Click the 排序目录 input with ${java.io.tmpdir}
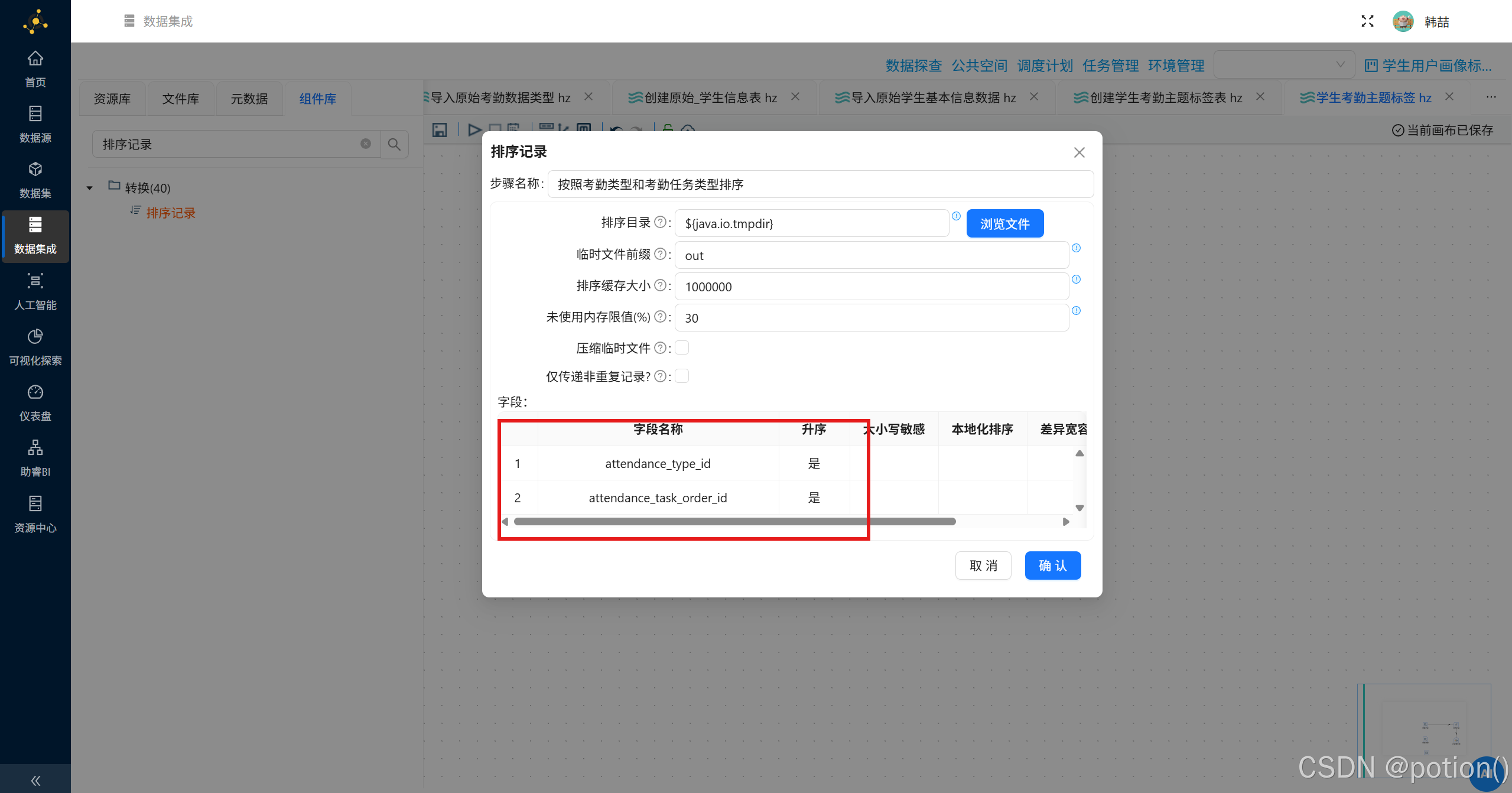 [x=812, y=223]
